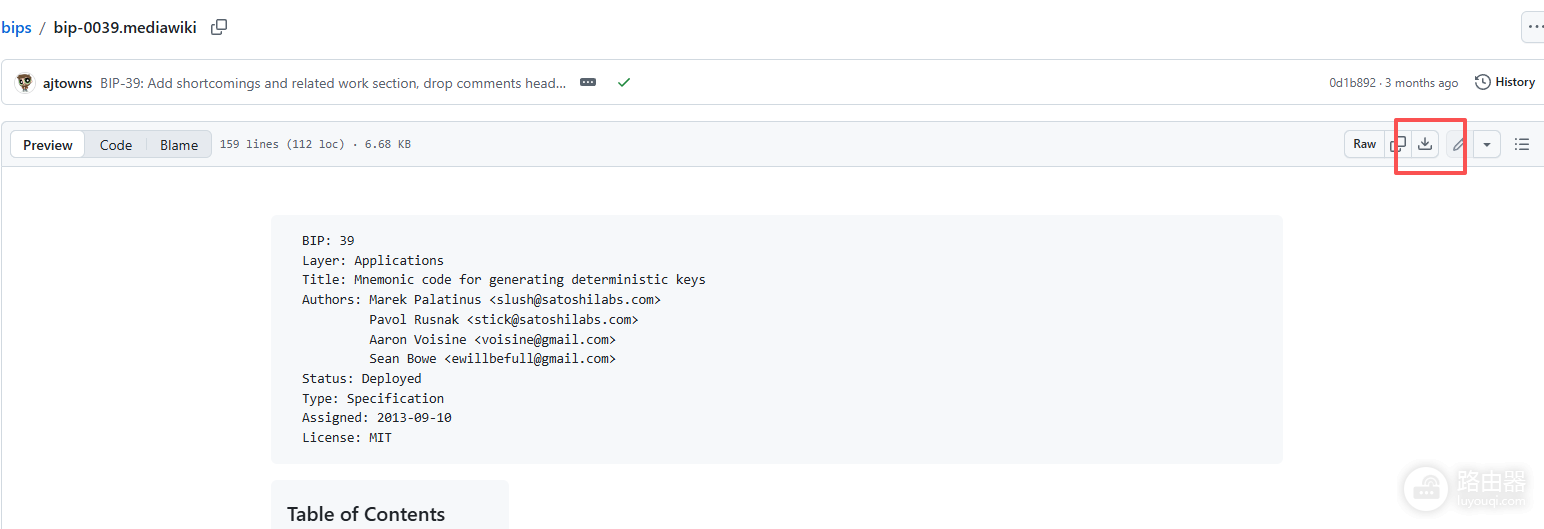Select the Type: Specification line
Image resolution: width=1544 pixels, height=529 pixels.
(373, 398)
